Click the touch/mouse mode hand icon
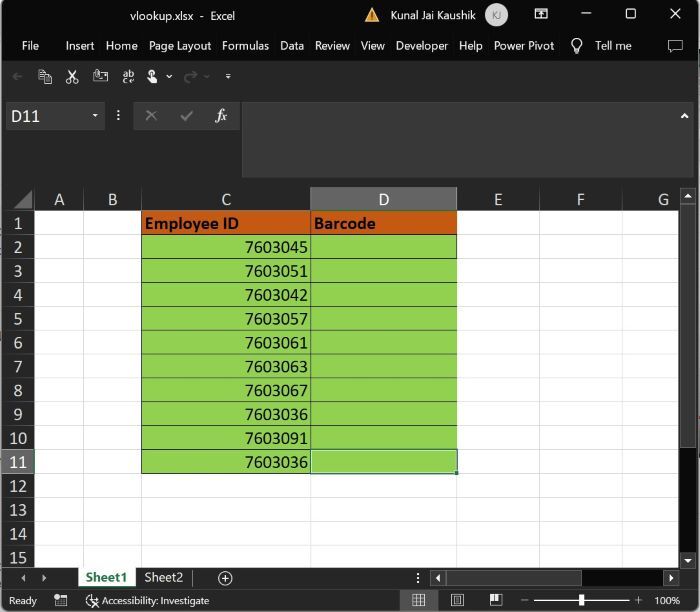This screenshot has height=612, width=700. click(x=152, y=77)
